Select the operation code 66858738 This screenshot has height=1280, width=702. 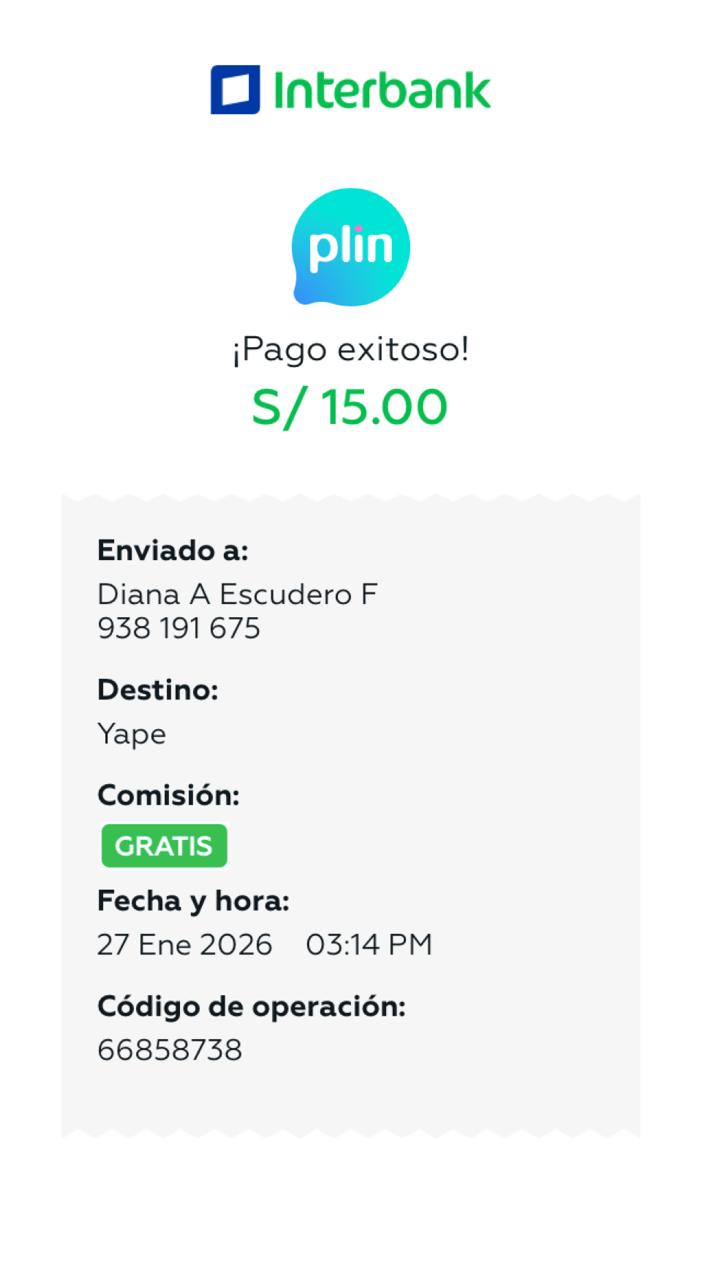pos(169,1050)
